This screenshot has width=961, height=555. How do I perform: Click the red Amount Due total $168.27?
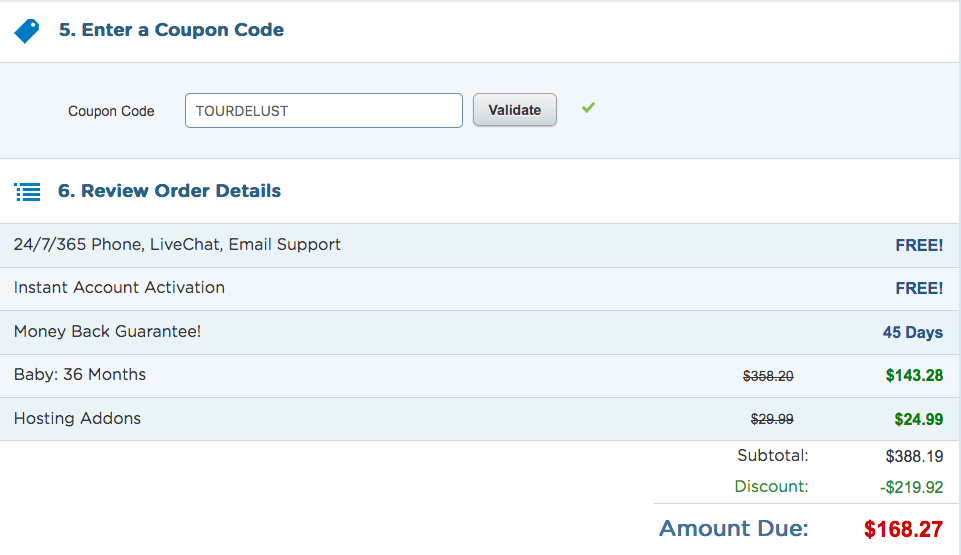[903, 529]
